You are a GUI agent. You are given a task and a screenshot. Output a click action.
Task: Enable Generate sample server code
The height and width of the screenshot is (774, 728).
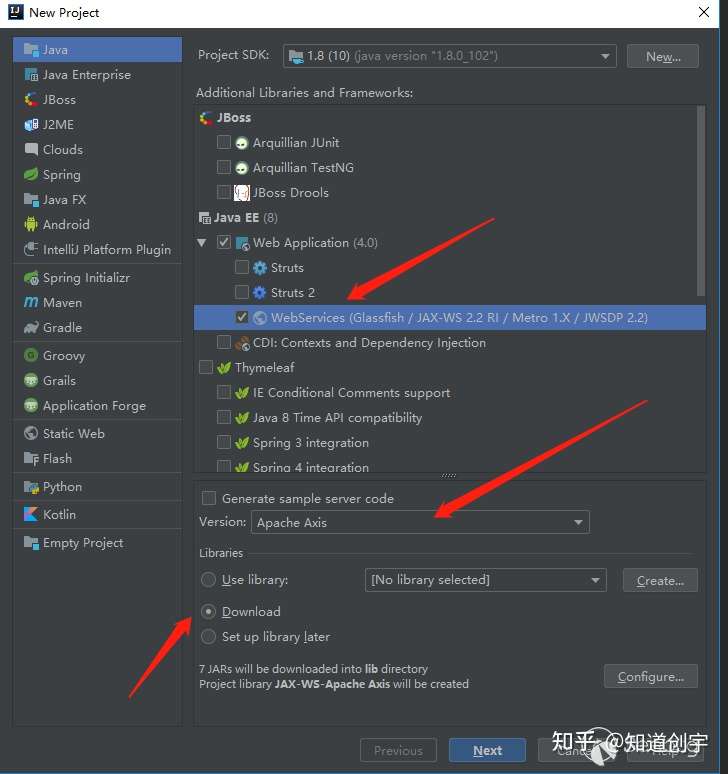coord(209,498)
